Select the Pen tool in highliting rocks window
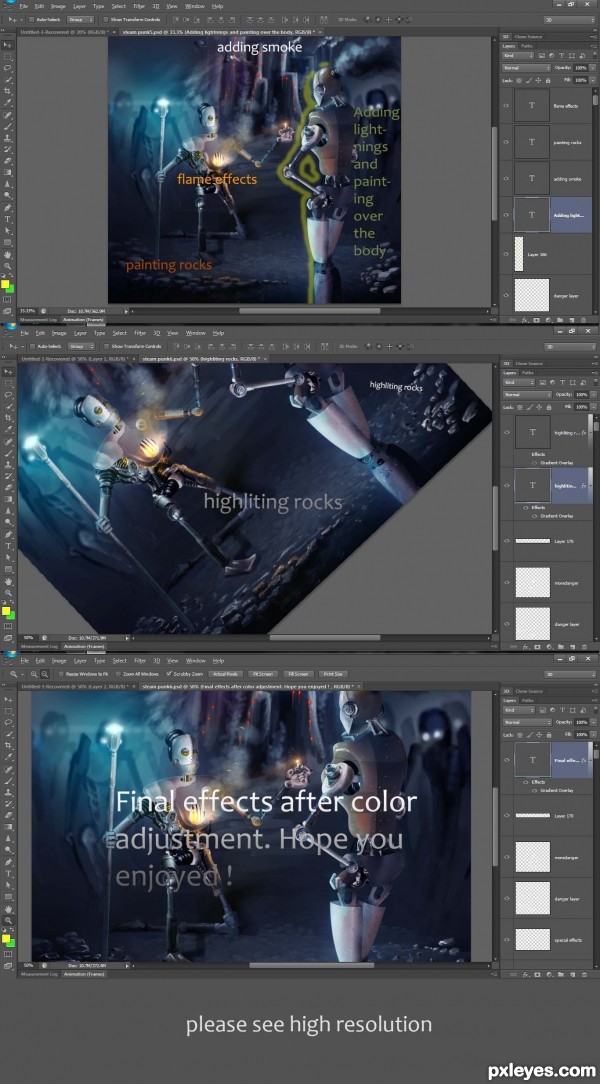Viewport: 600px width, 1084px height. coord(8,534)
